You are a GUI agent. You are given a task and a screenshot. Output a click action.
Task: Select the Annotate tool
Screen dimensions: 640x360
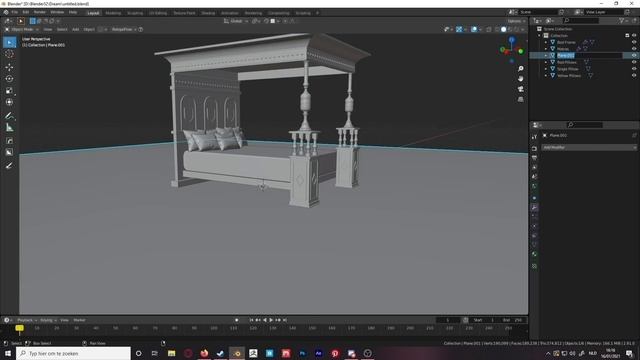pos(9,116)
